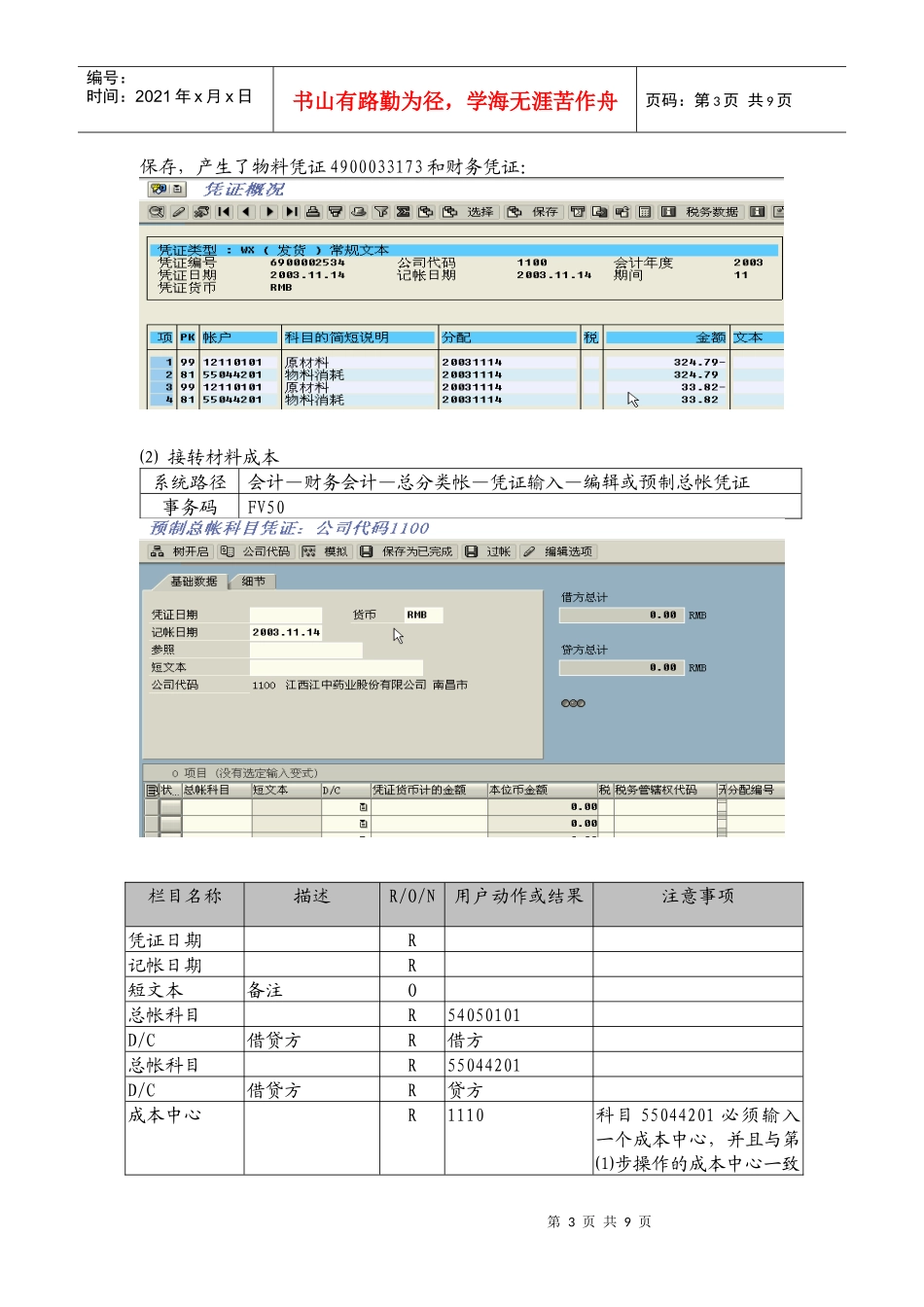Click the 科目的简短说明 column header
Image resolution: width=924 pixels, height=1307 pixels.
pyautogui.click(x=359, y=337)
